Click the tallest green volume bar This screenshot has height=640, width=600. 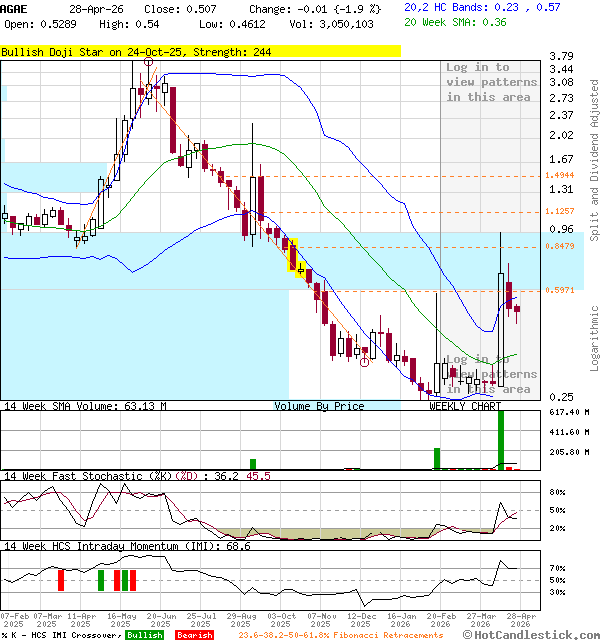point(502,438)
